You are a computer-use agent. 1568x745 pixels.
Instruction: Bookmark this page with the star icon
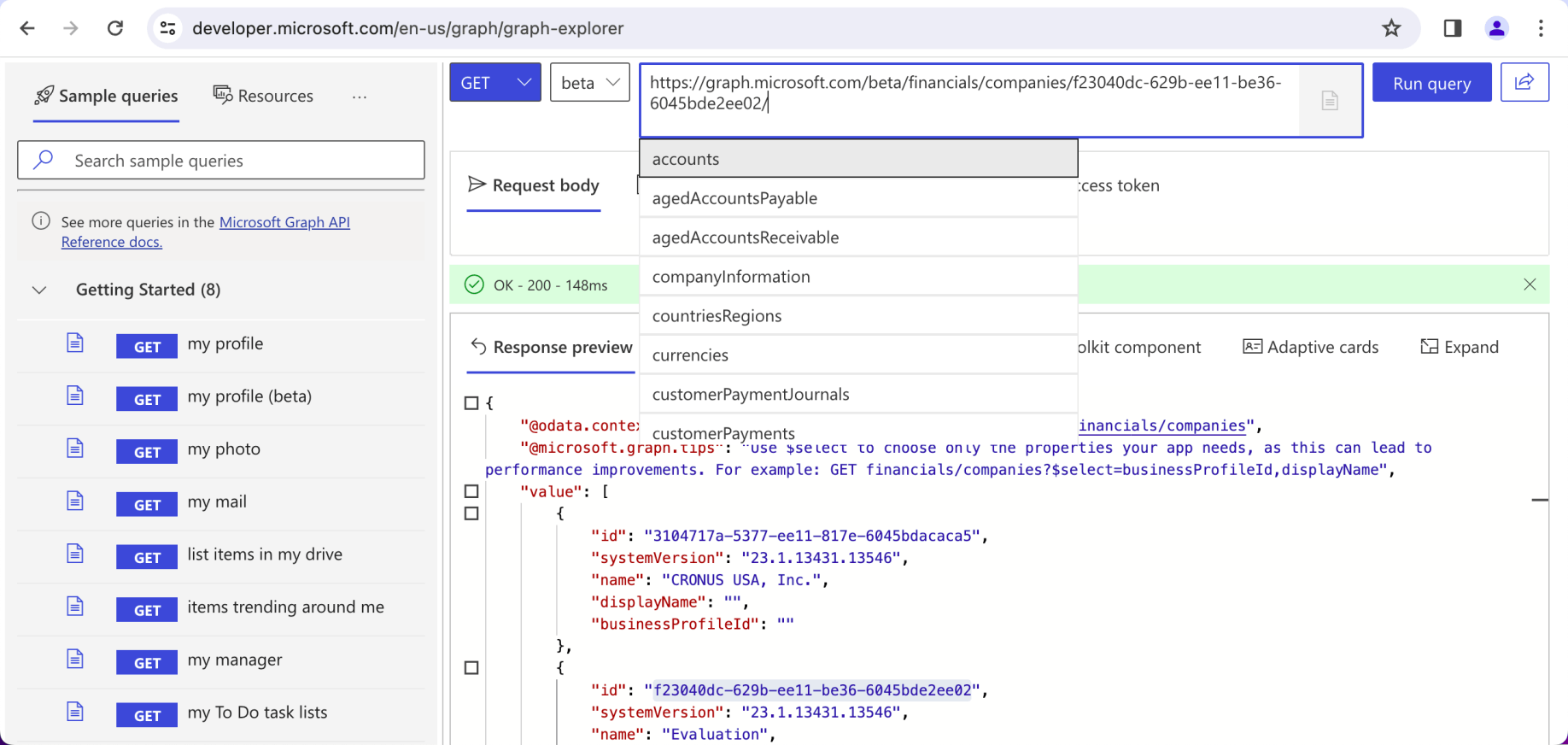[x=1391, y=28]
